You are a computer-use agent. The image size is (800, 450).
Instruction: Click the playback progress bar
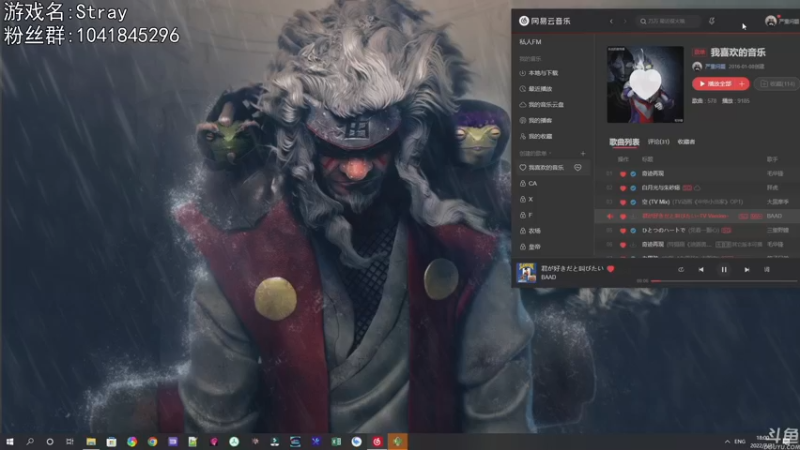[x=724, y=281]
